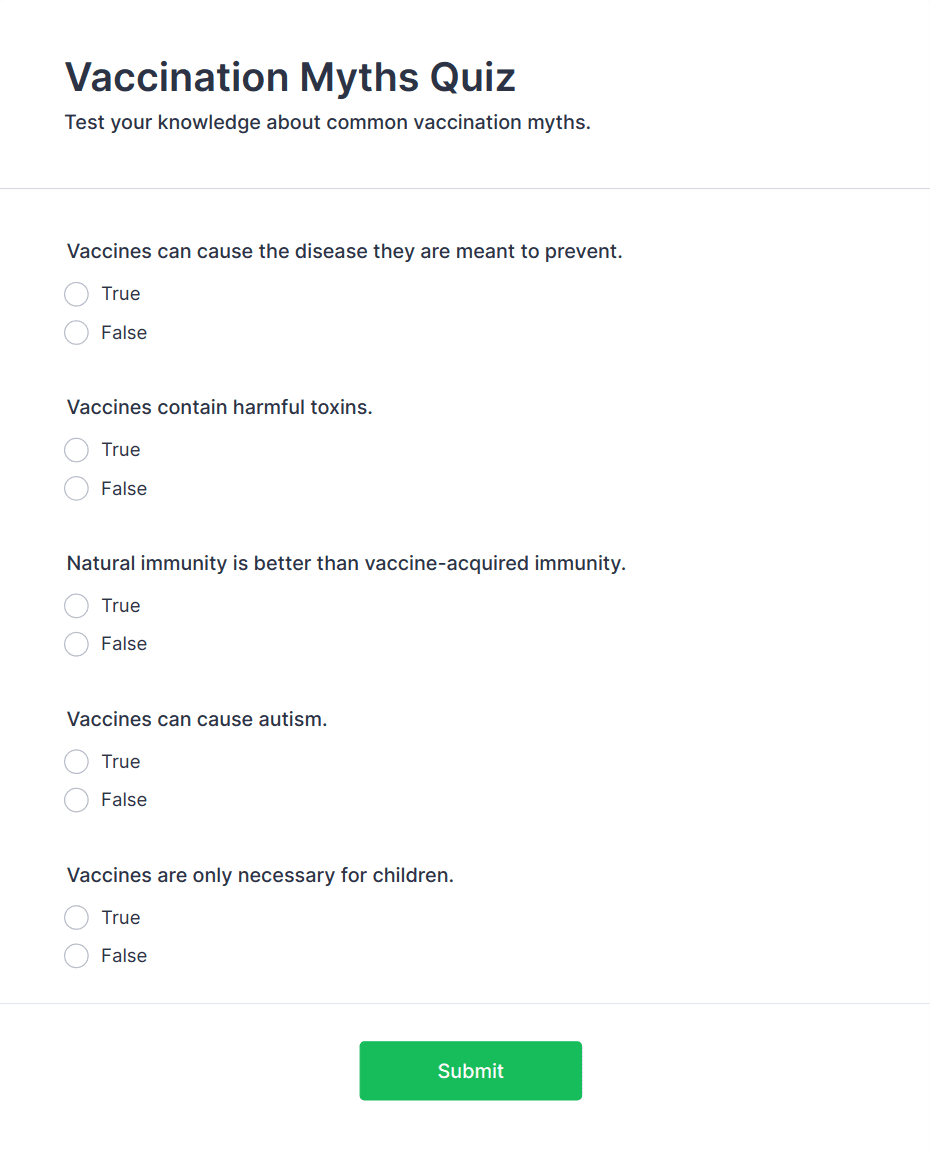Mark False for natural immunity is better

76,644
